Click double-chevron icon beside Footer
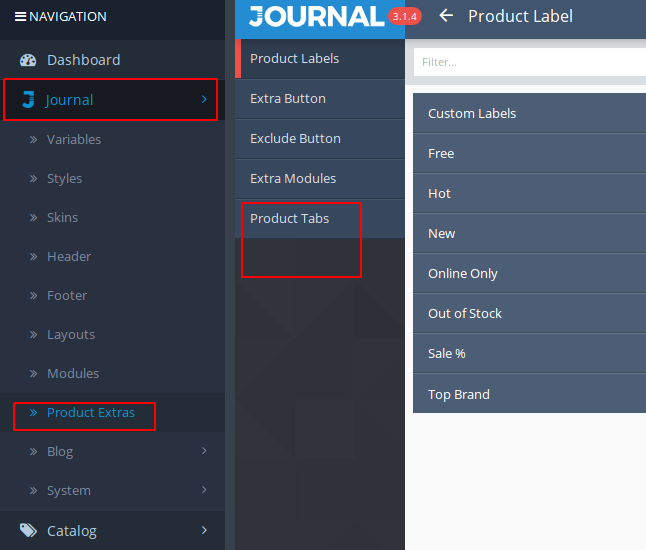Image resolution: width=646 pixels, height=550 pixels. tap(33, 295)
